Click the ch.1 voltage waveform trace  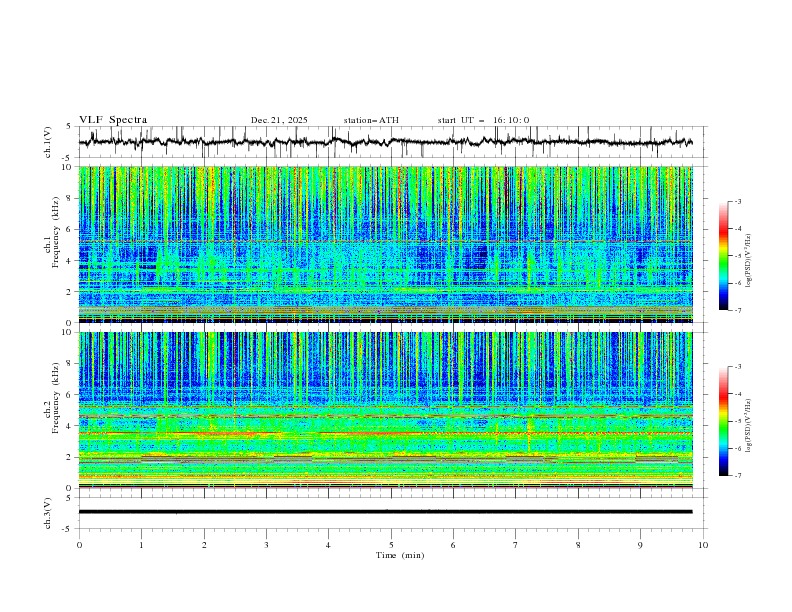pos(385,142)
